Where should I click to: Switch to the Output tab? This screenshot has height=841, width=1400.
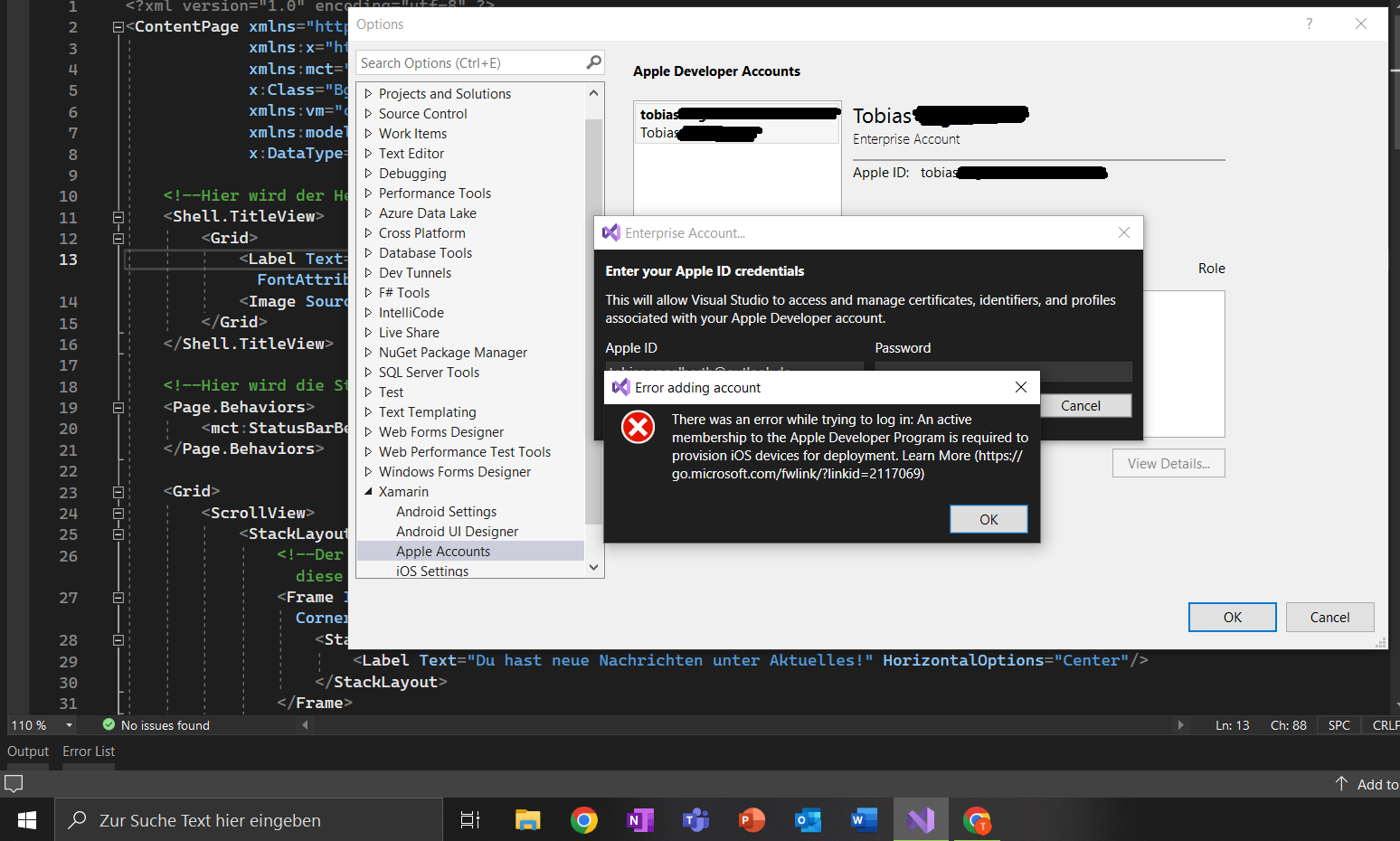28,751
